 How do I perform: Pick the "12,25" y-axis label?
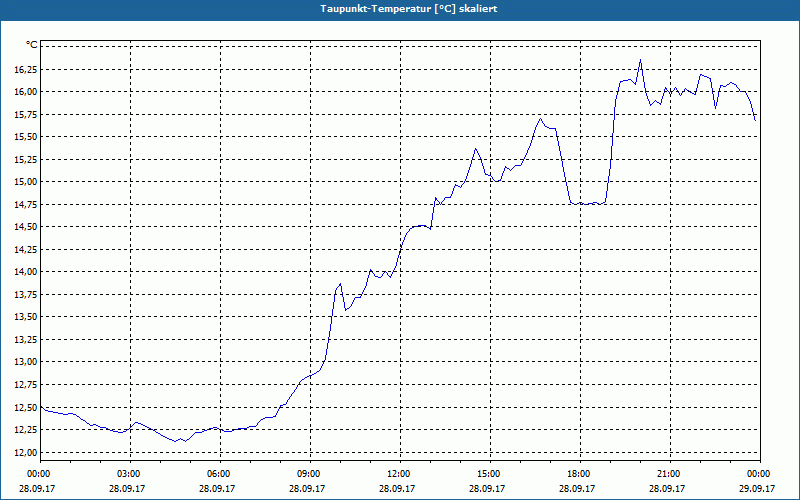26,430
